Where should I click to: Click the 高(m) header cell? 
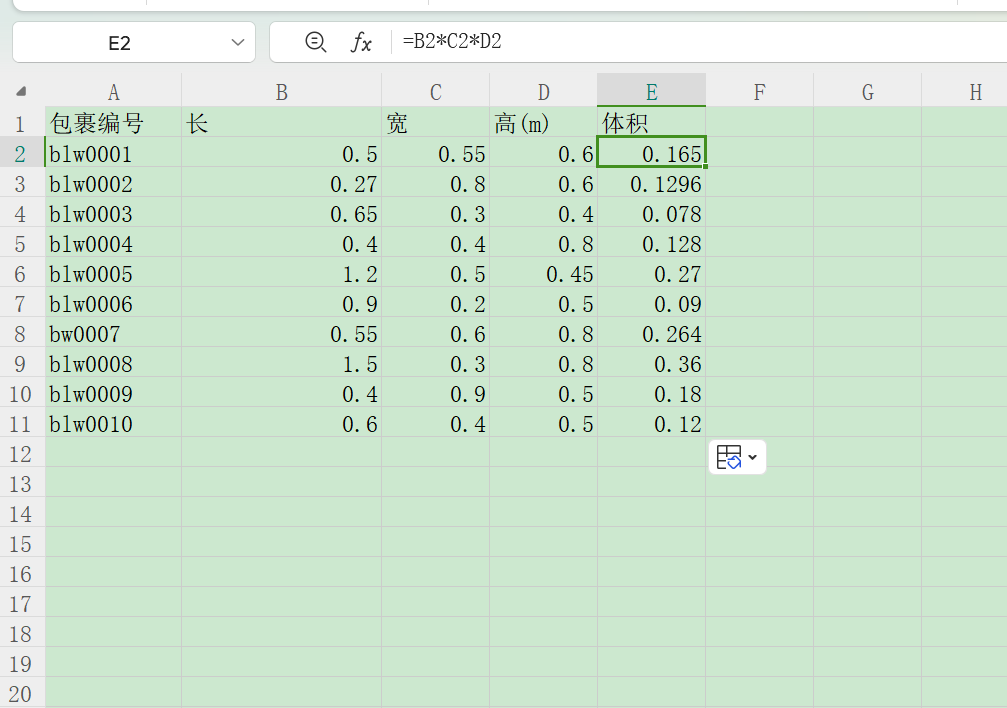tap(543, 122)
